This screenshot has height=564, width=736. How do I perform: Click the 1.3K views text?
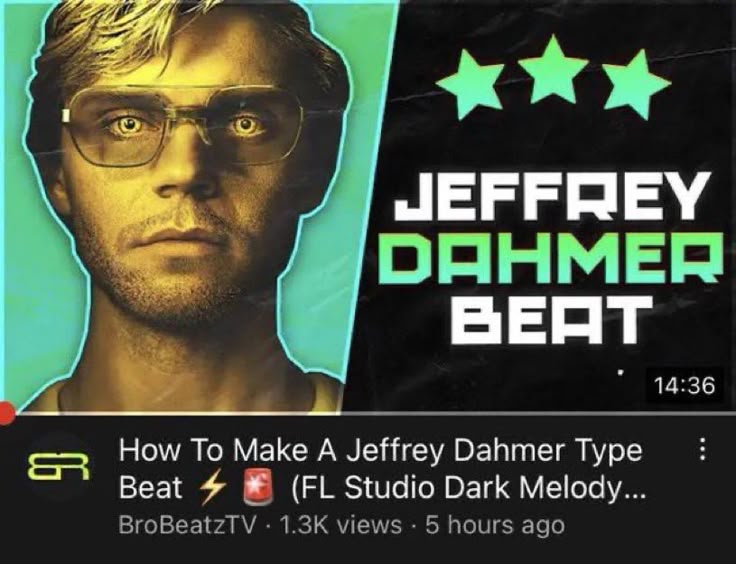click(x=340, y=525)
